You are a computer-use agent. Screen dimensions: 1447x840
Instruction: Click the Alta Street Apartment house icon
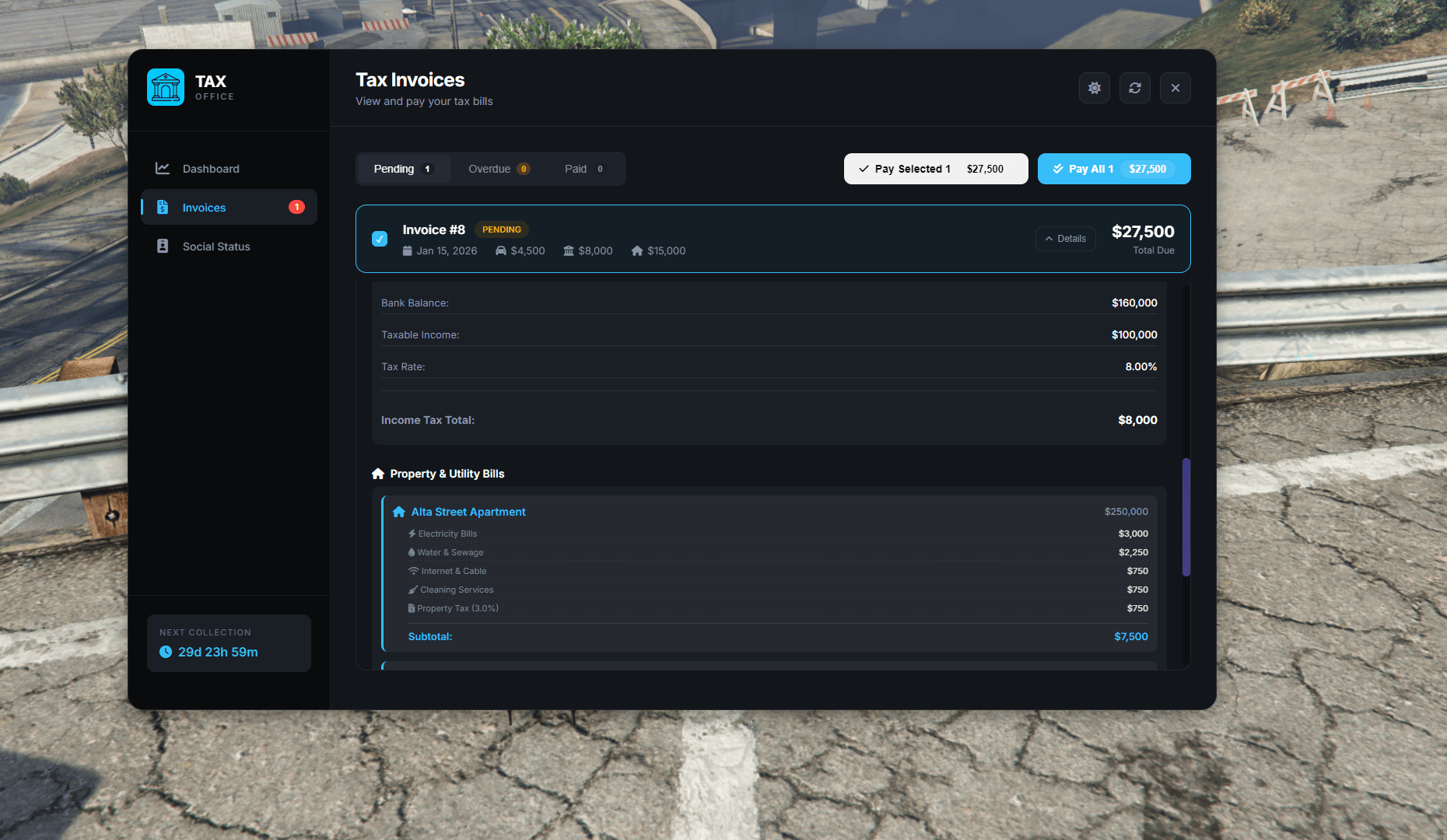pyautogui.click(x=399, y=512)
